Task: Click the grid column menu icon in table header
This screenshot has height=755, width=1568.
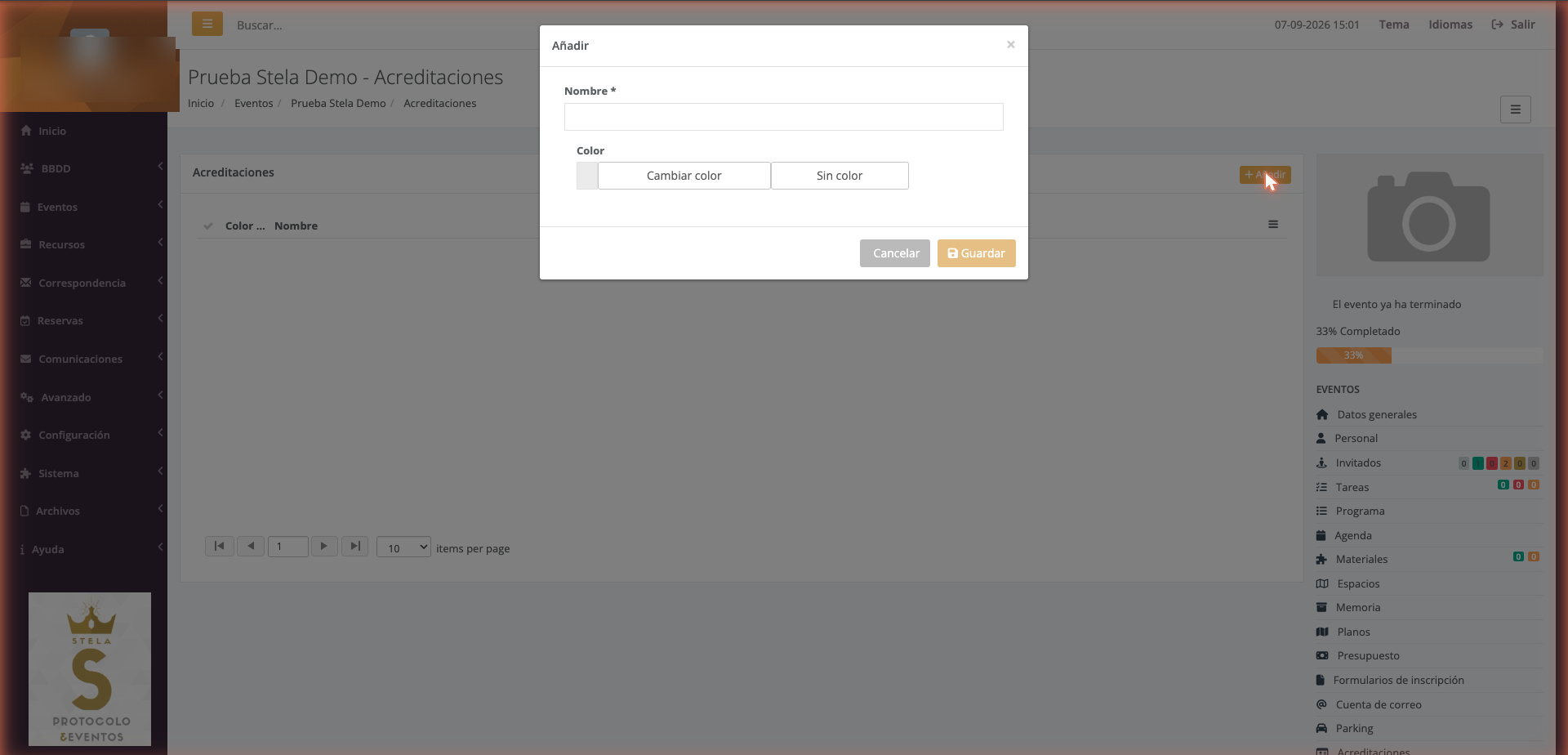Action: [1272, 225]
